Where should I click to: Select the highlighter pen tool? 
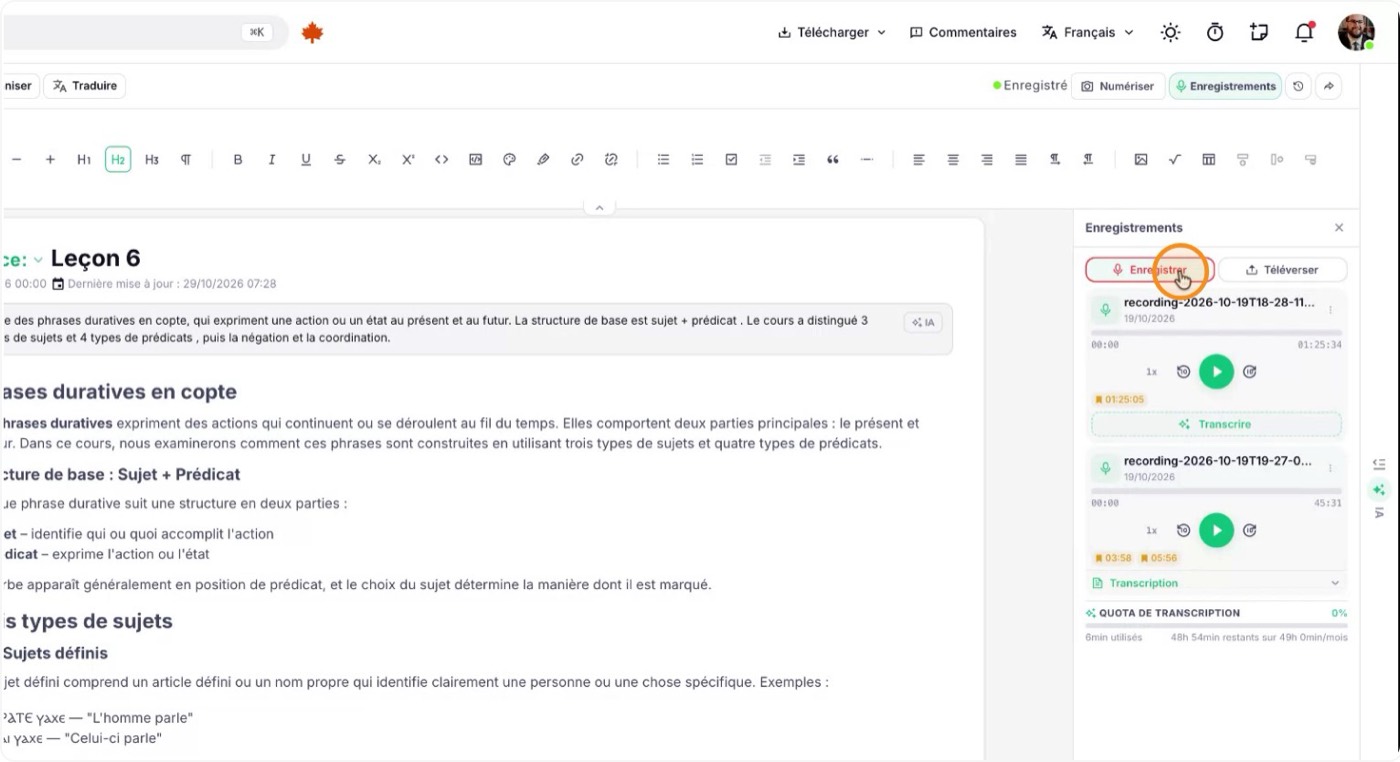click(x=543, y=159)
